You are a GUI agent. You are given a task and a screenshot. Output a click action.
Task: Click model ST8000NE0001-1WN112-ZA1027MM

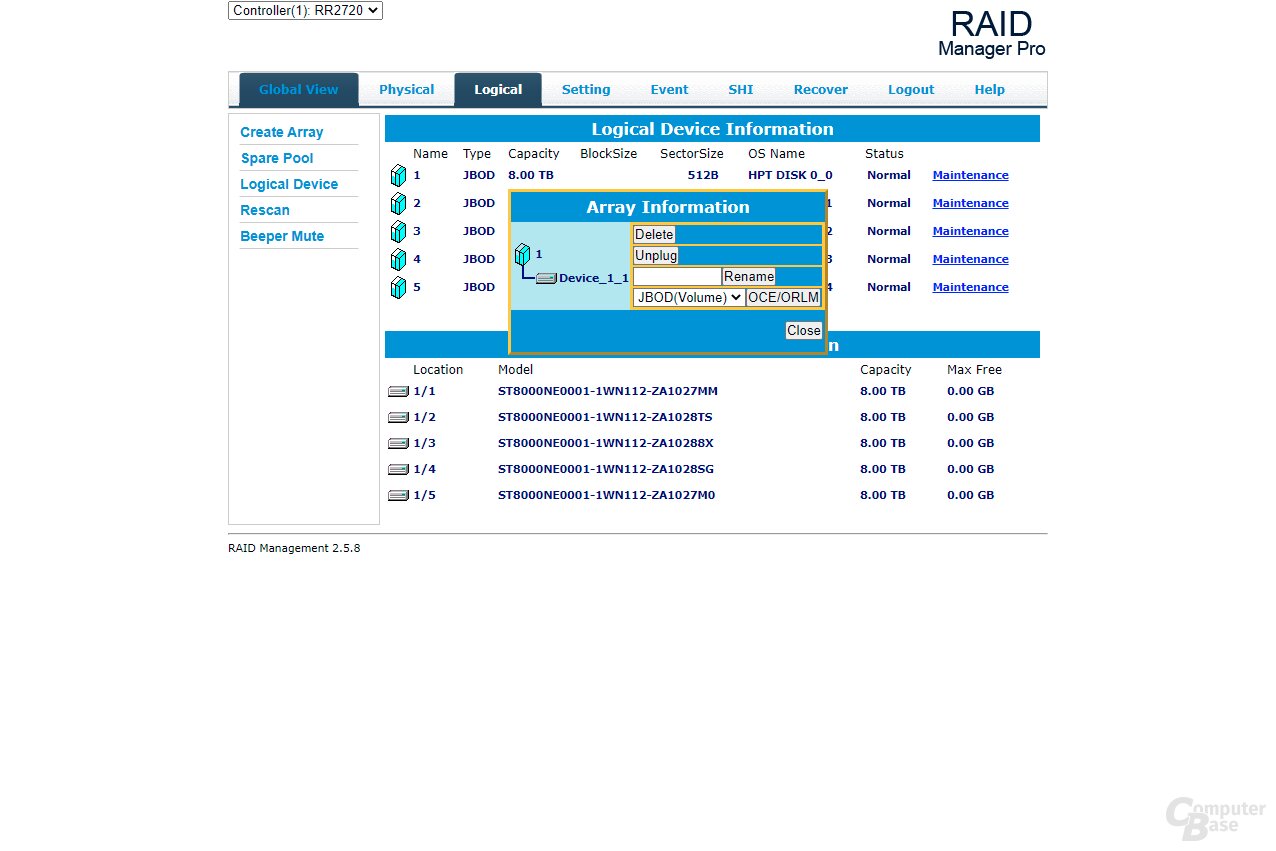(x=608, y=391)
